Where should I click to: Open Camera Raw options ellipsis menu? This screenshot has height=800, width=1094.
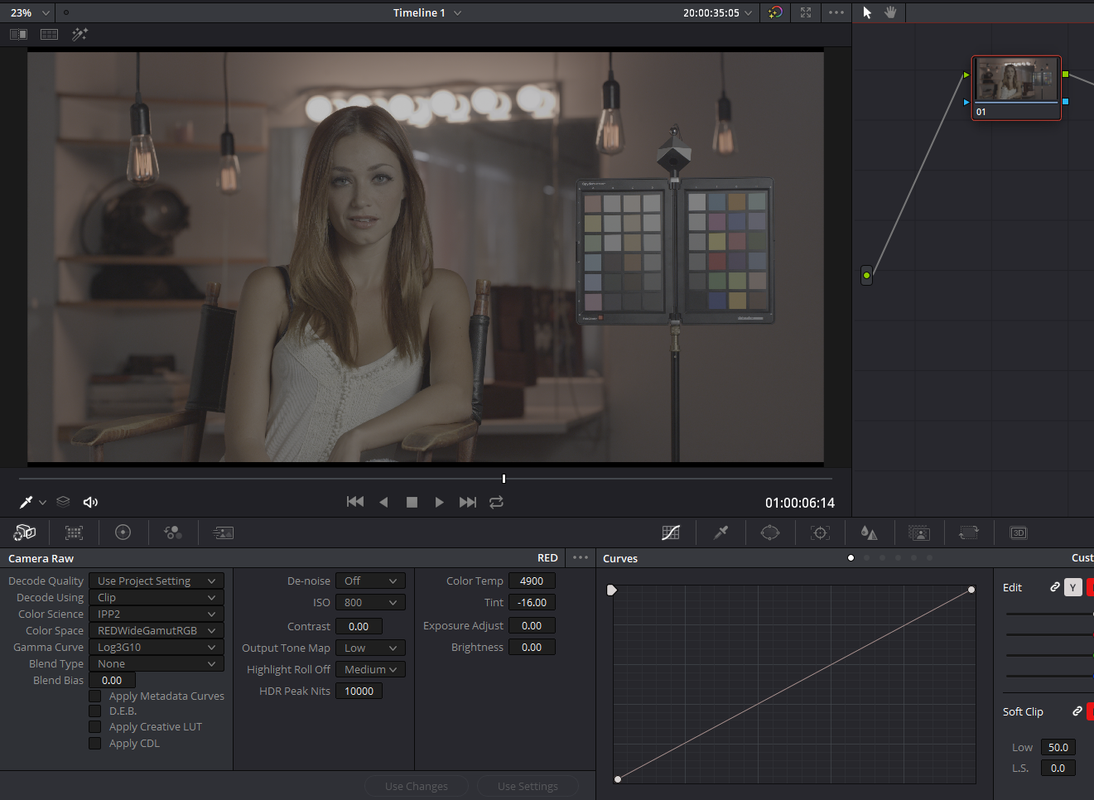tap(580, 558)
